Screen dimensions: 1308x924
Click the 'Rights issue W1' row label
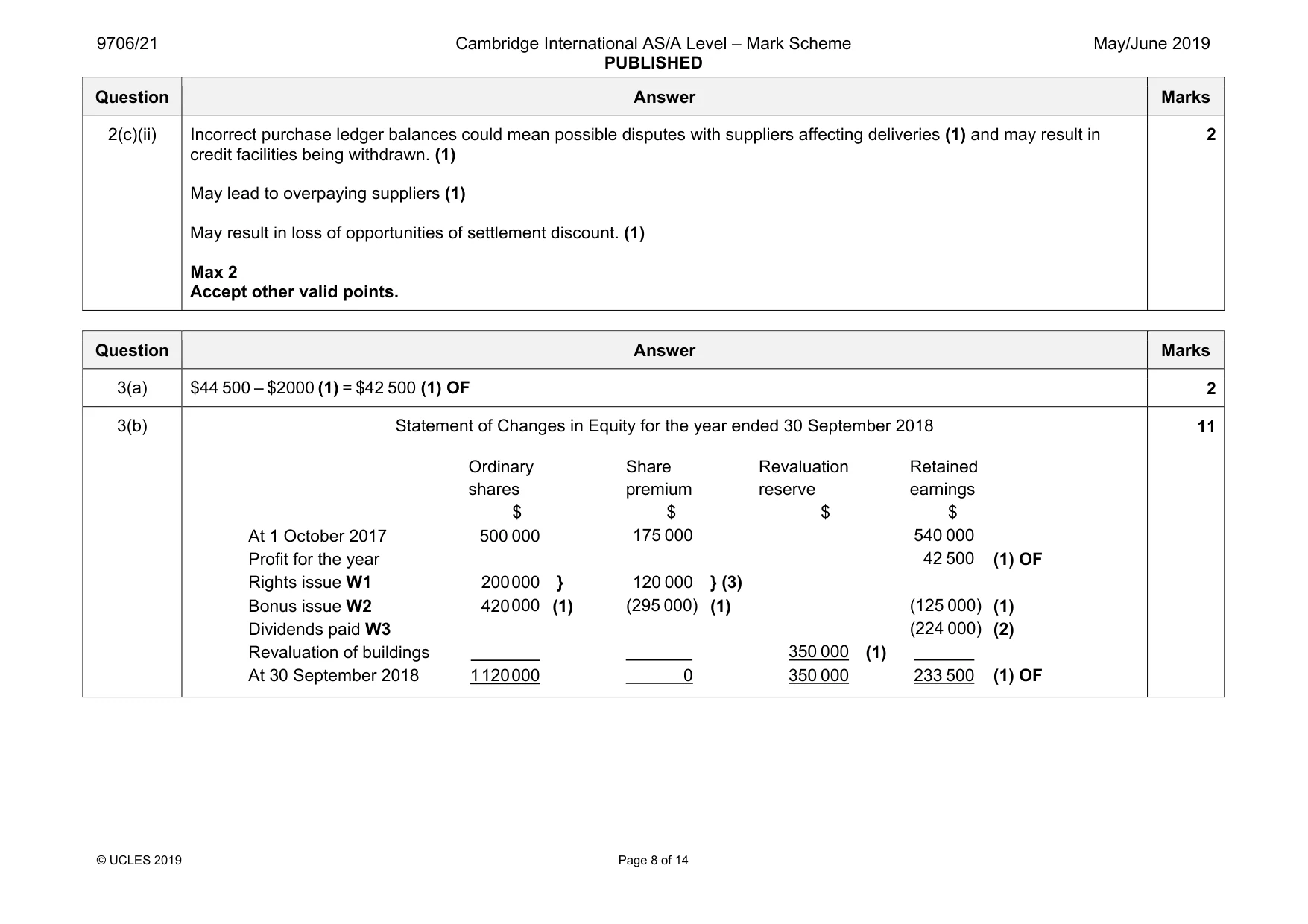coord(310,582)
